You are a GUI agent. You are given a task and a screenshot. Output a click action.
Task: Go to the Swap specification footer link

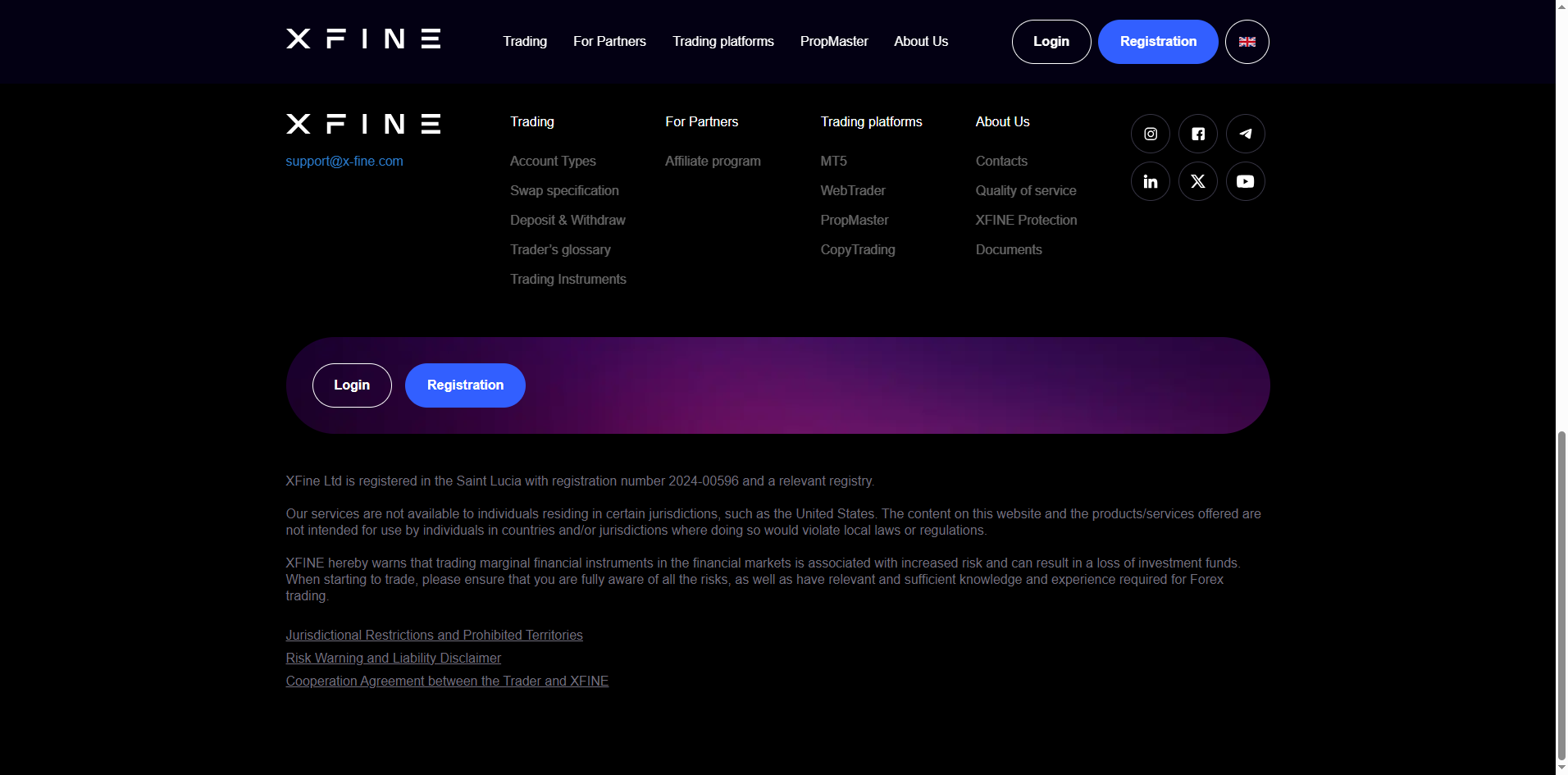click(x=564, y=190)
